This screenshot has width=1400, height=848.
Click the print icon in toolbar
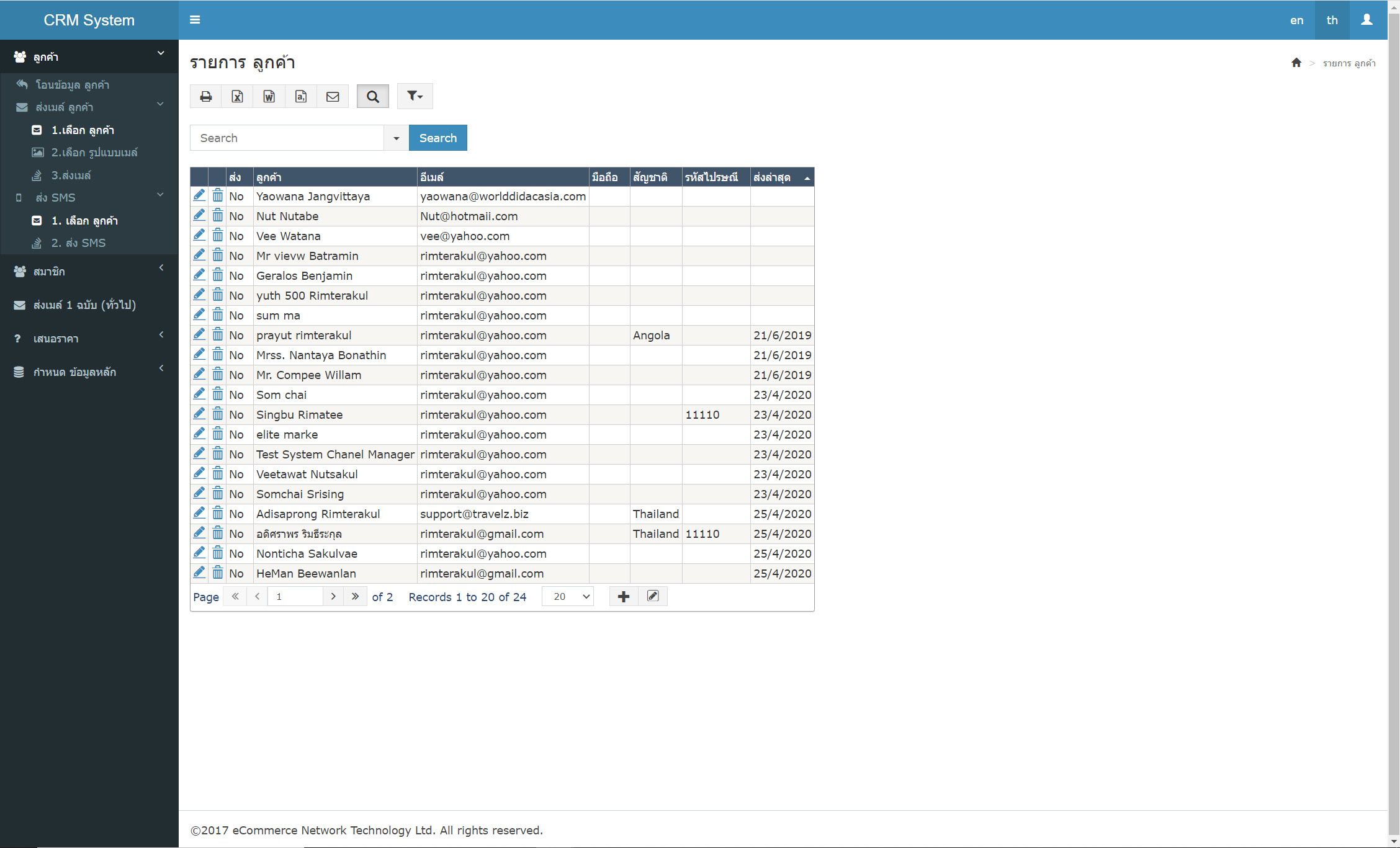pyautogui.click(x=206, y=96)
